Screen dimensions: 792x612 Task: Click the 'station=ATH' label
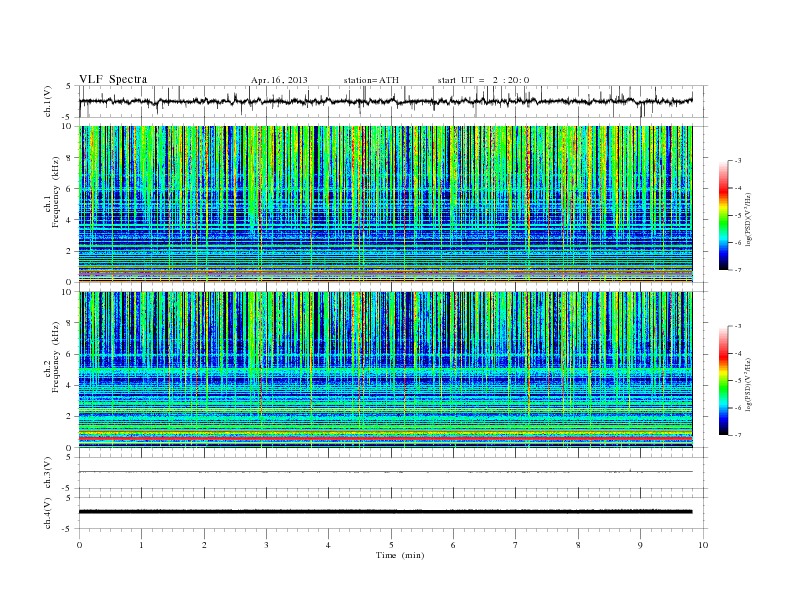click(x=371, y=80)
